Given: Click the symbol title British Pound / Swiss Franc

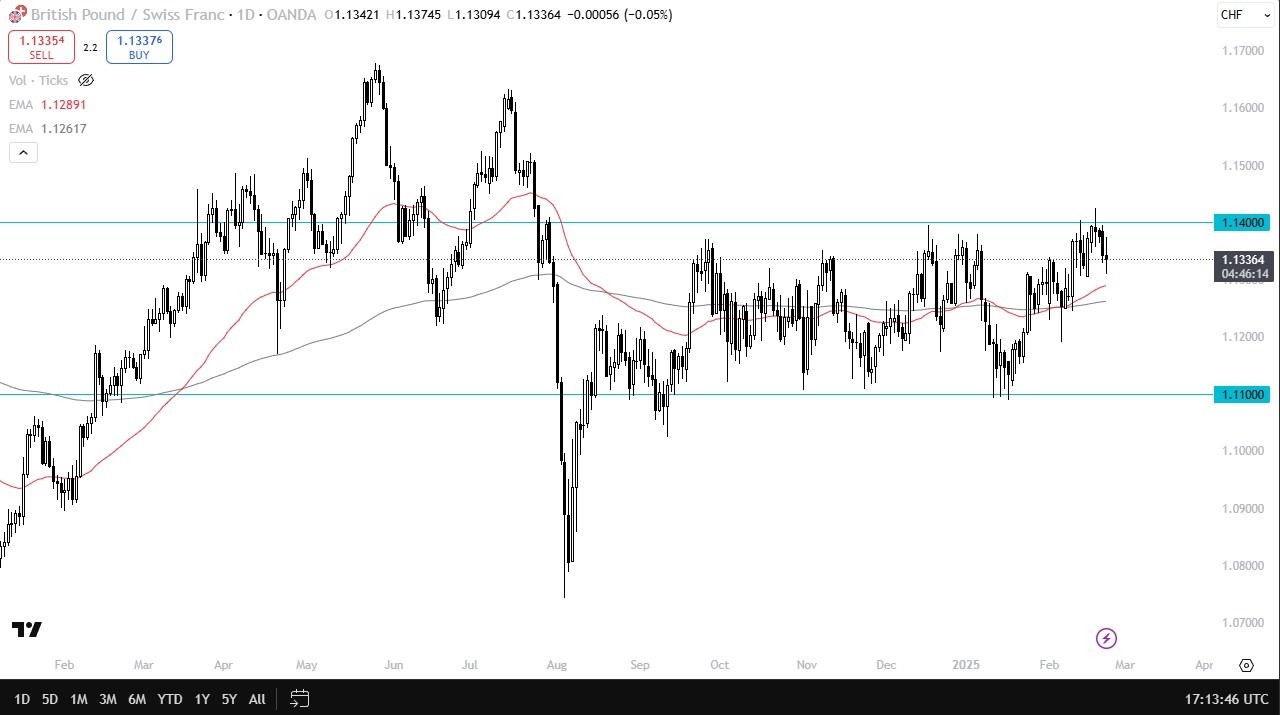Looking at the screenshot, I should [120, 15].
